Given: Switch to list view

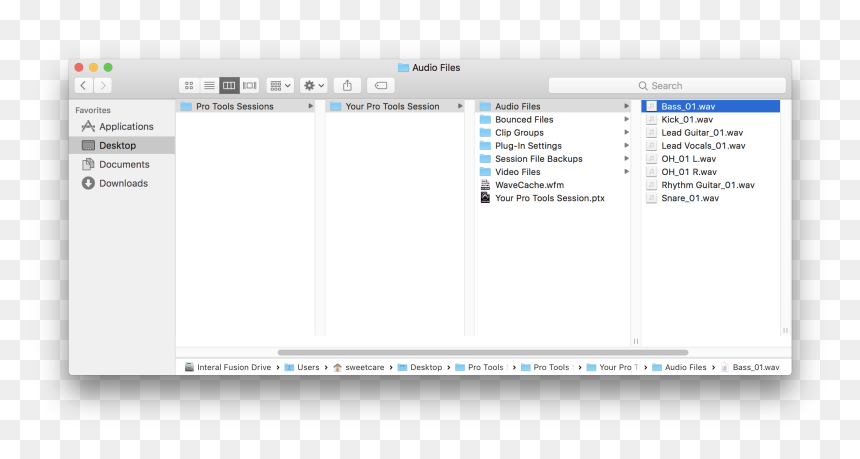Looking at the screenshot, I should click(209, 86).
